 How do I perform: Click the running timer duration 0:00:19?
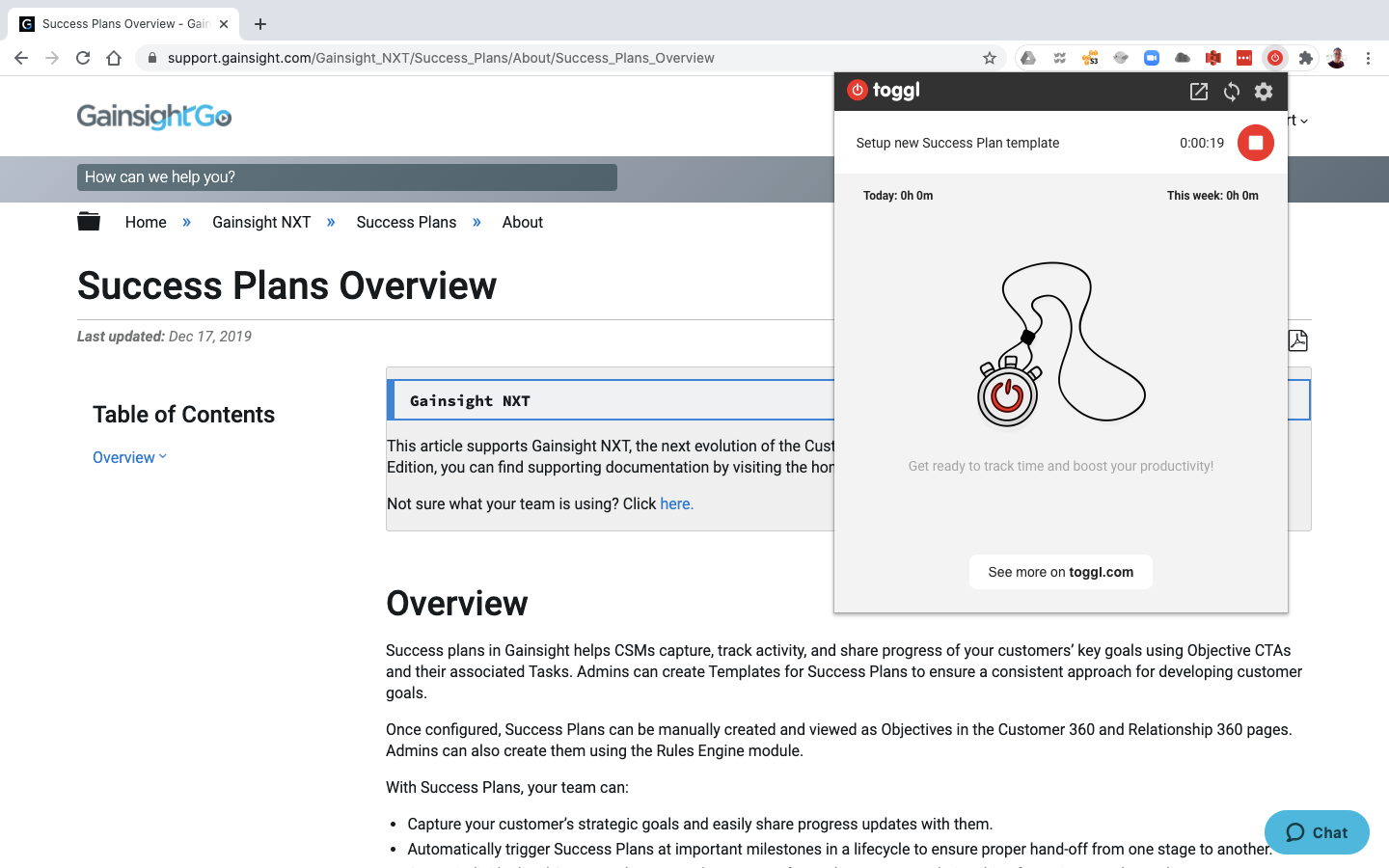[x=1202, y=143]
